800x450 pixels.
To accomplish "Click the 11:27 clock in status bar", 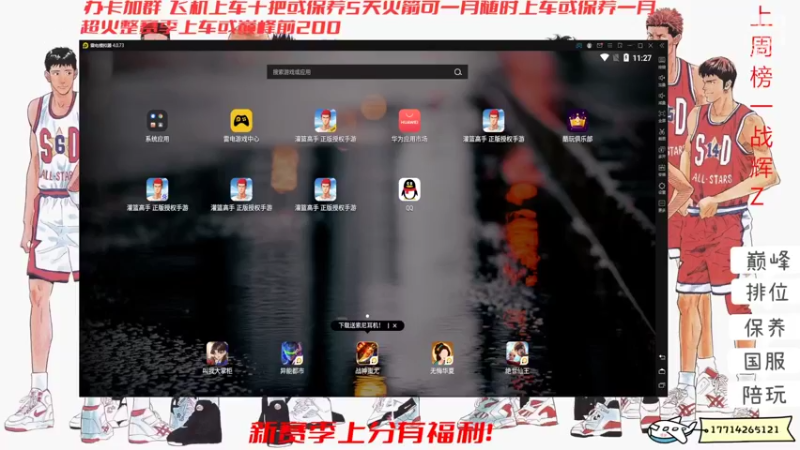I will pos(642,58).
